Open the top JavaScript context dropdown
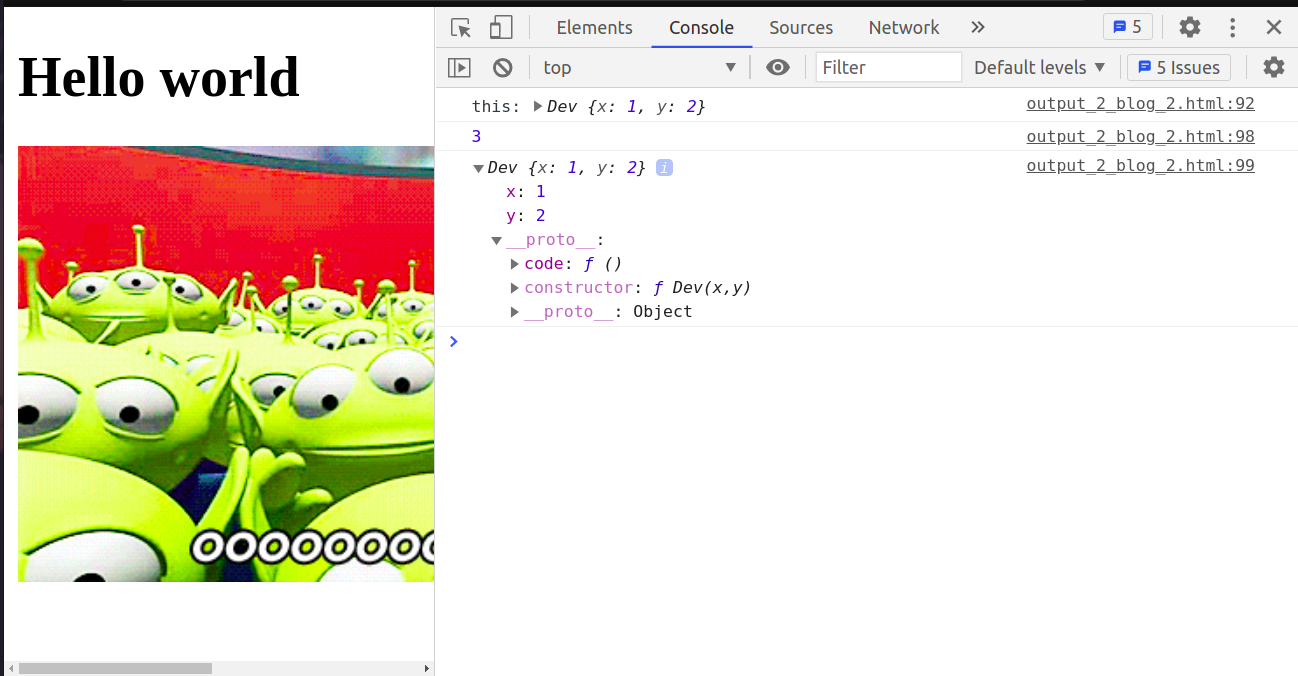1298x676 pixels. click(x=639, y=68)
